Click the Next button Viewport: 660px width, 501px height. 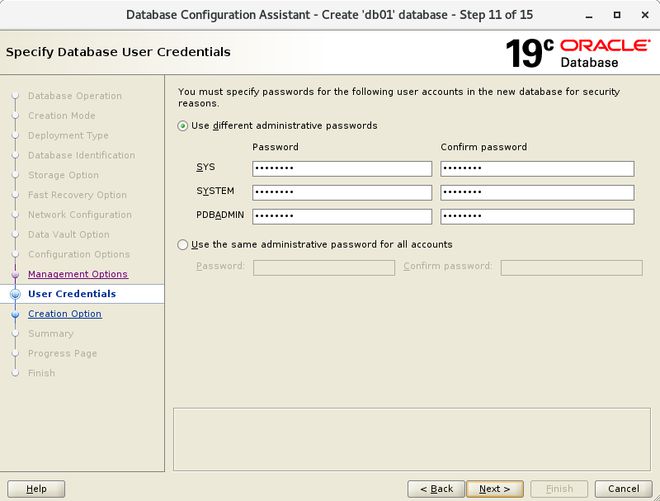point(495,489)
